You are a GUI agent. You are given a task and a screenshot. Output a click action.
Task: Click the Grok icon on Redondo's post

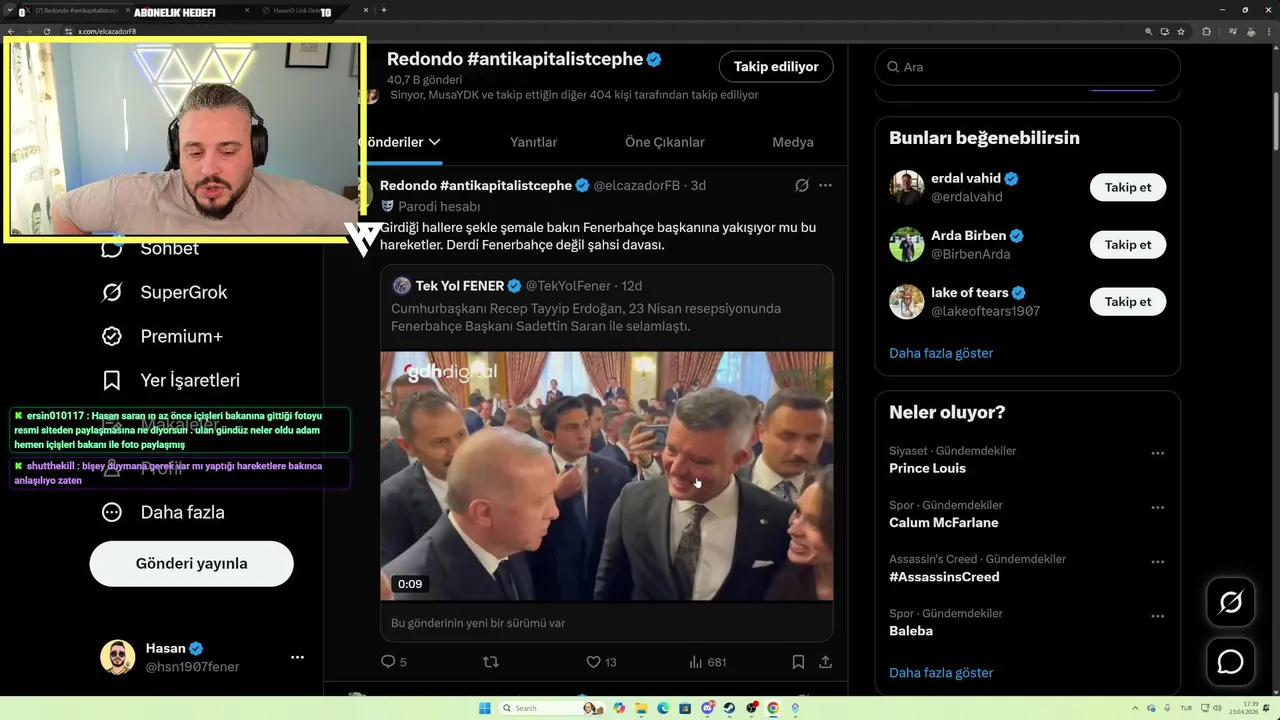(x=801, y=185)
